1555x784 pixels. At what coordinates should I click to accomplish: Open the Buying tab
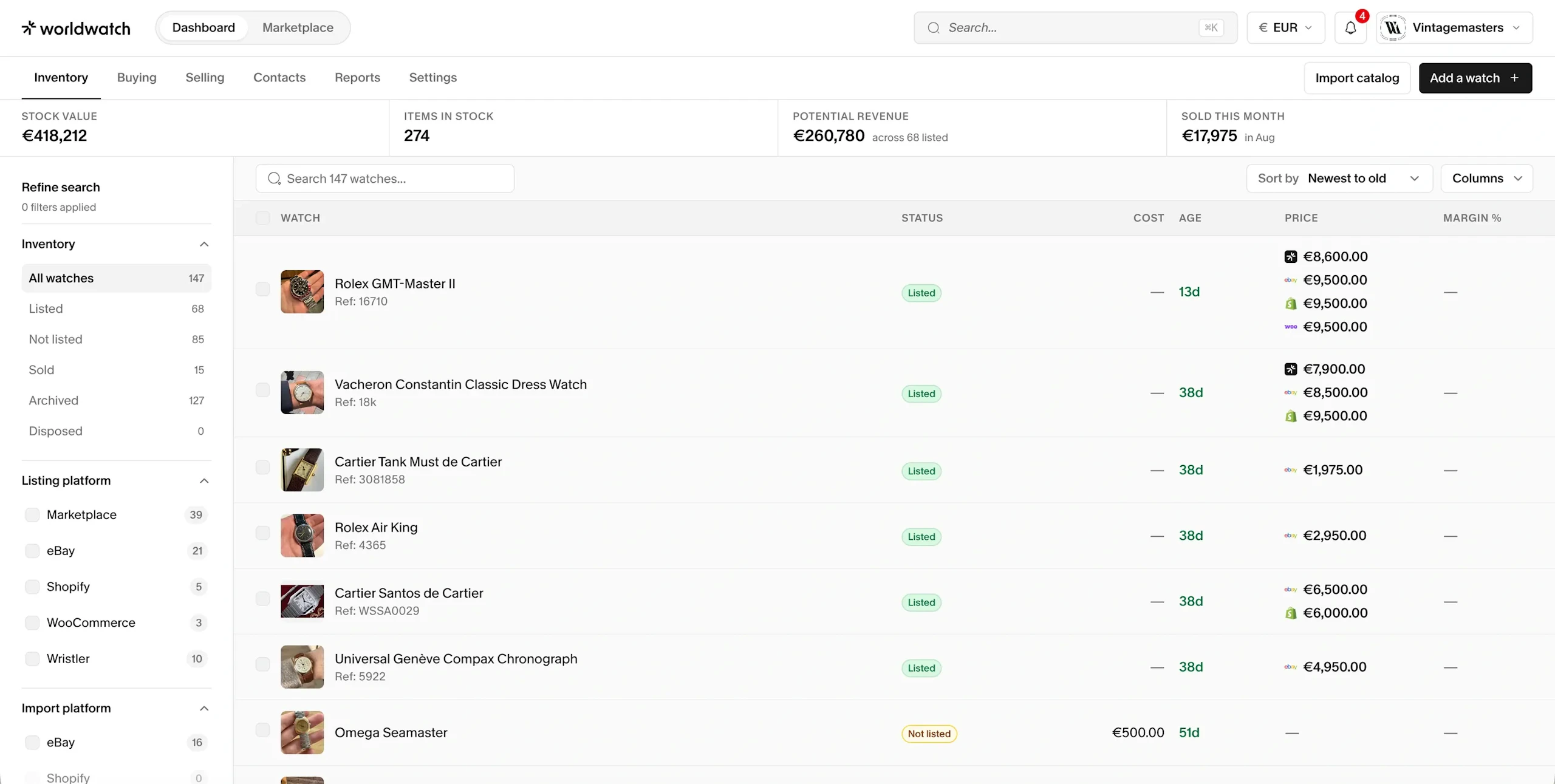(137, 78)
